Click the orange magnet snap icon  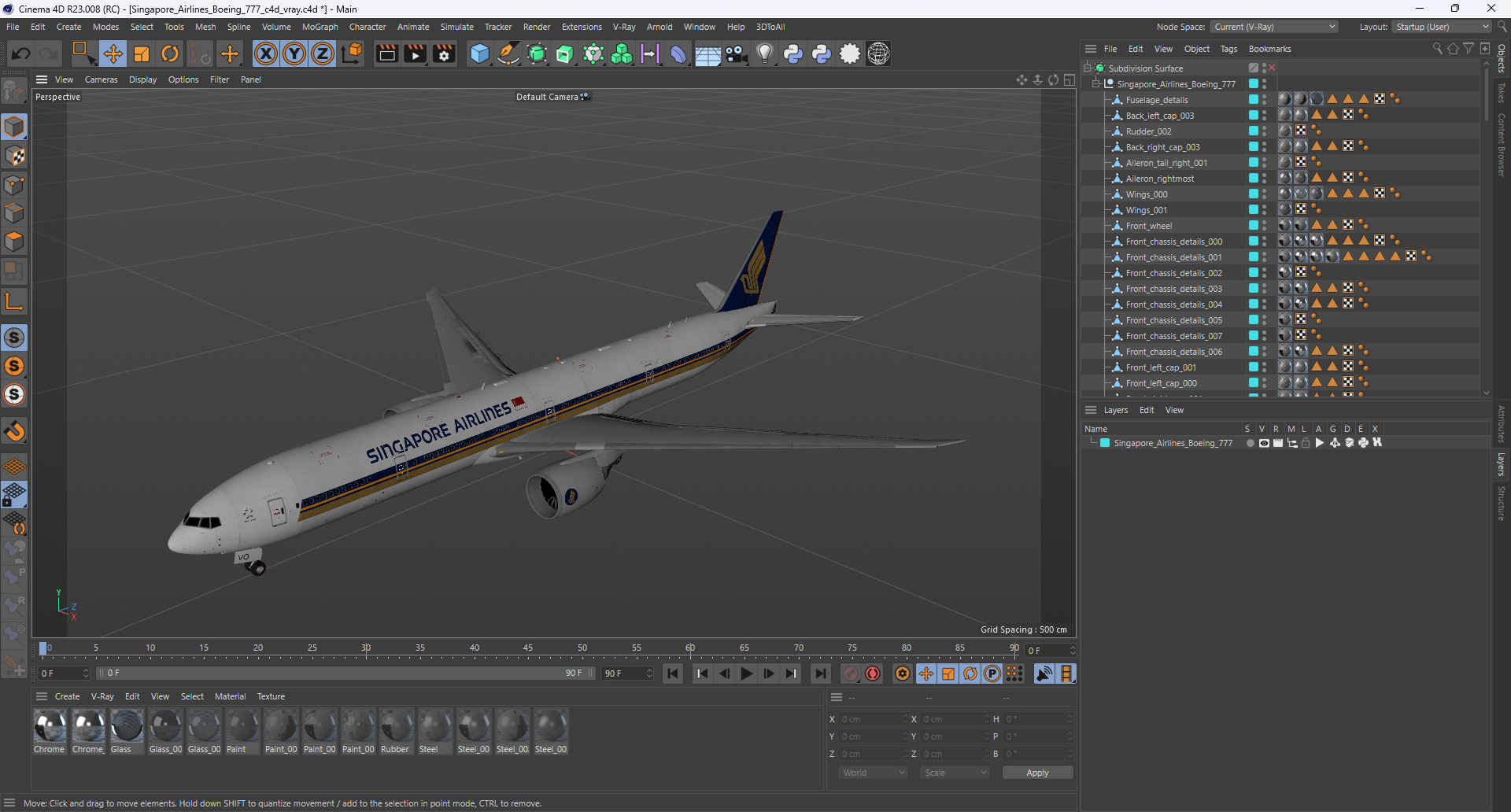click(x=14, y=431)
